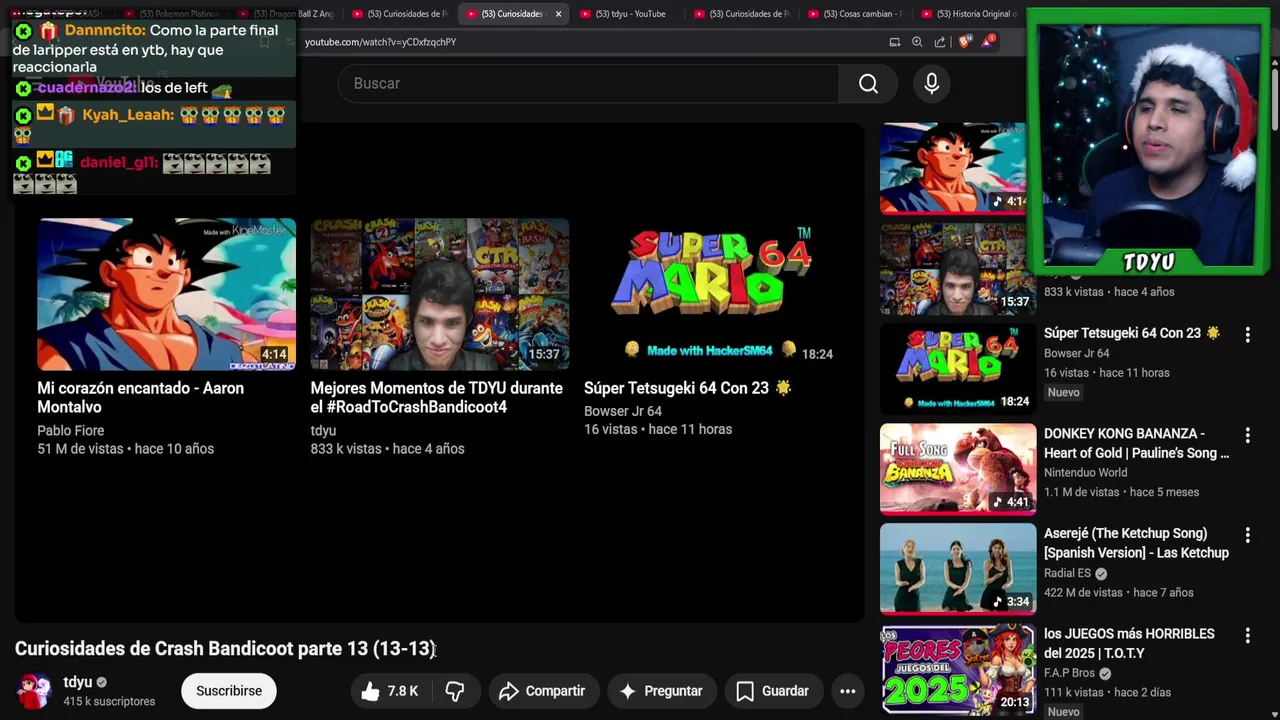Click the browser address bar URL
This screenshot has width=1280, height=720.
380,42
